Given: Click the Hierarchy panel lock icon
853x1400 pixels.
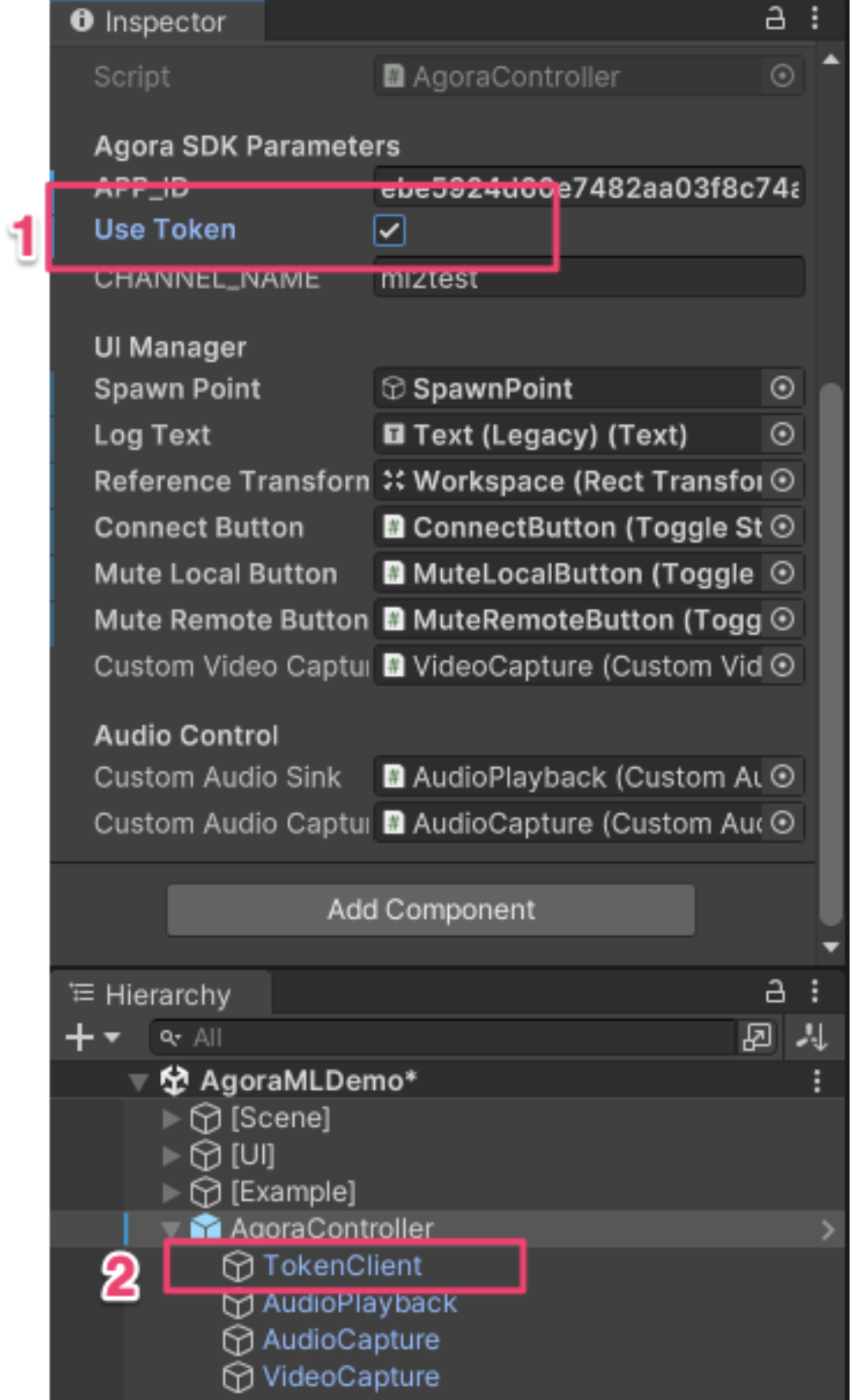Looking at the screenshot, I should (775, 992).
